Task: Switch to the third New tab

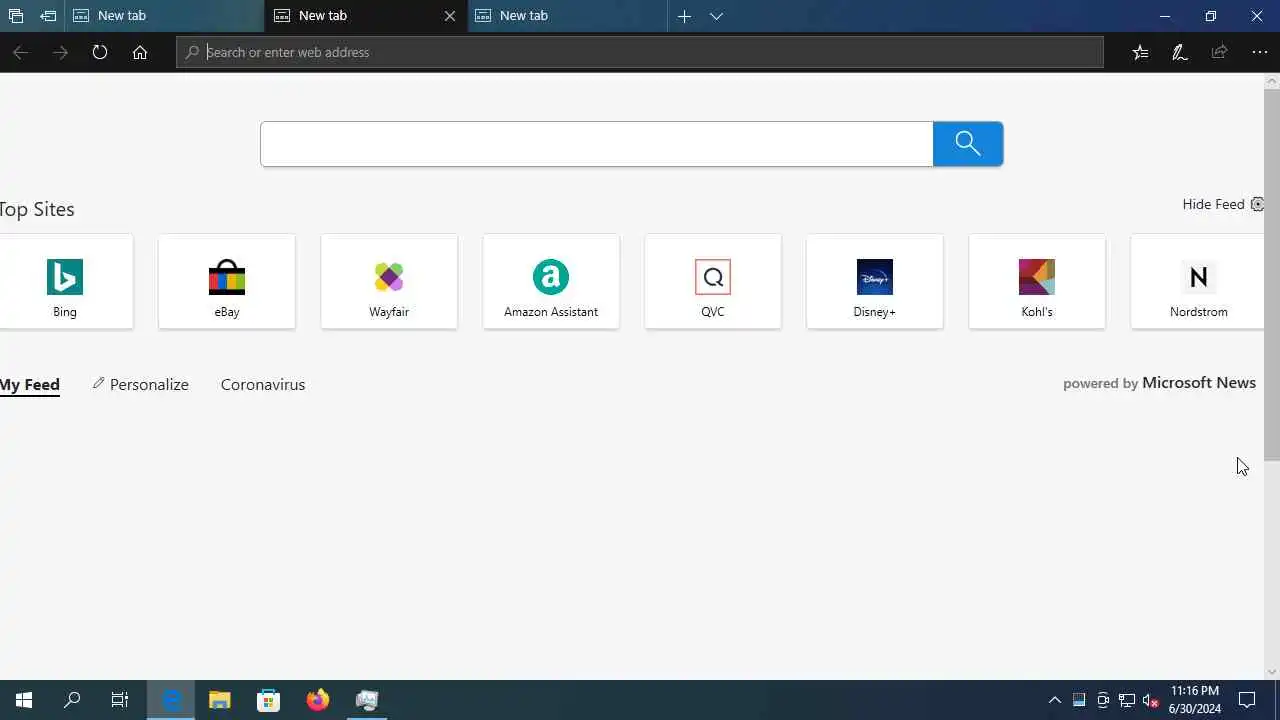Action: 567,16
